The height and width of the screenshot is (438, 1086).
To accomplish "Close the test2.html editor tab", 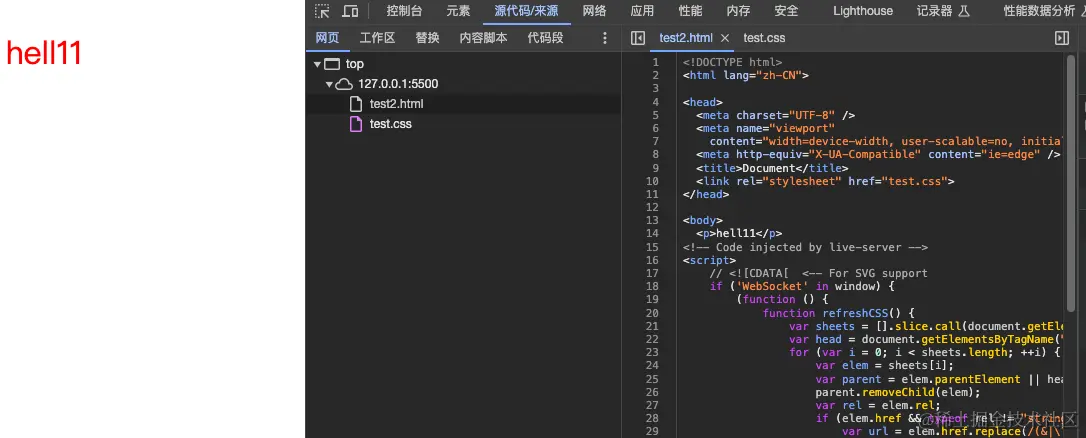I will [725, 38].
